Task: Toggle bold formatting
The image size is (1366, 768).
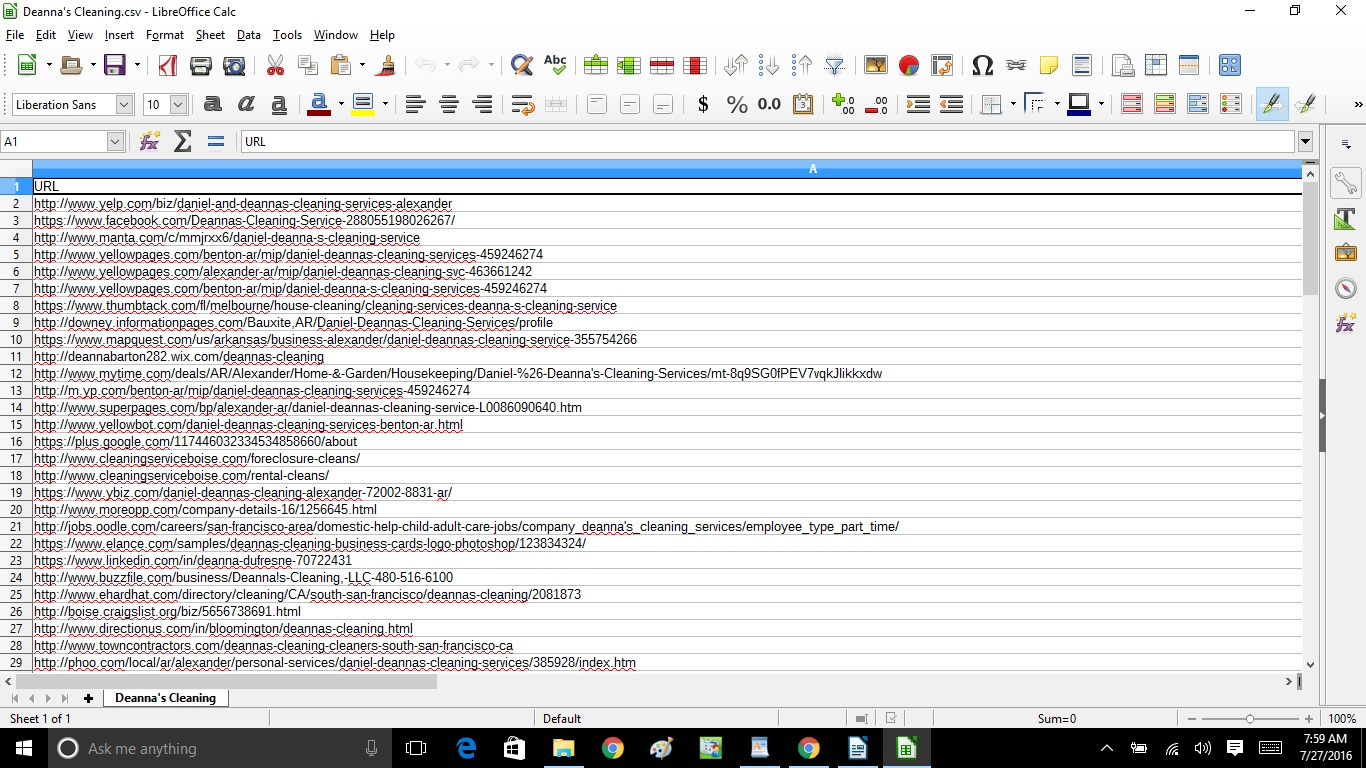Action: 212,105
